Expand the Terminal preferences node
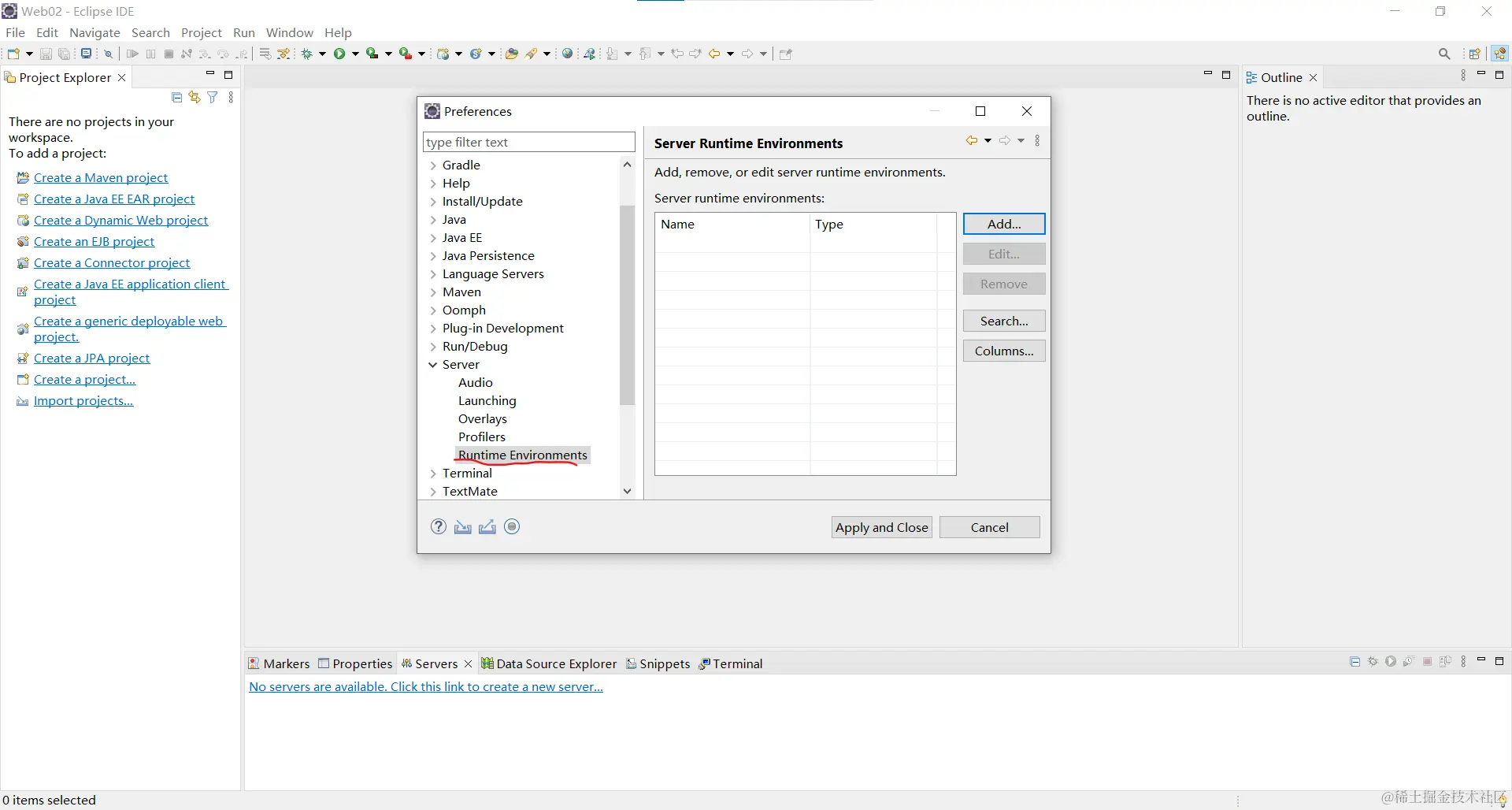The width and height of the screenshot is (1512, 810). pyautogui.click(x=433, y=474)
